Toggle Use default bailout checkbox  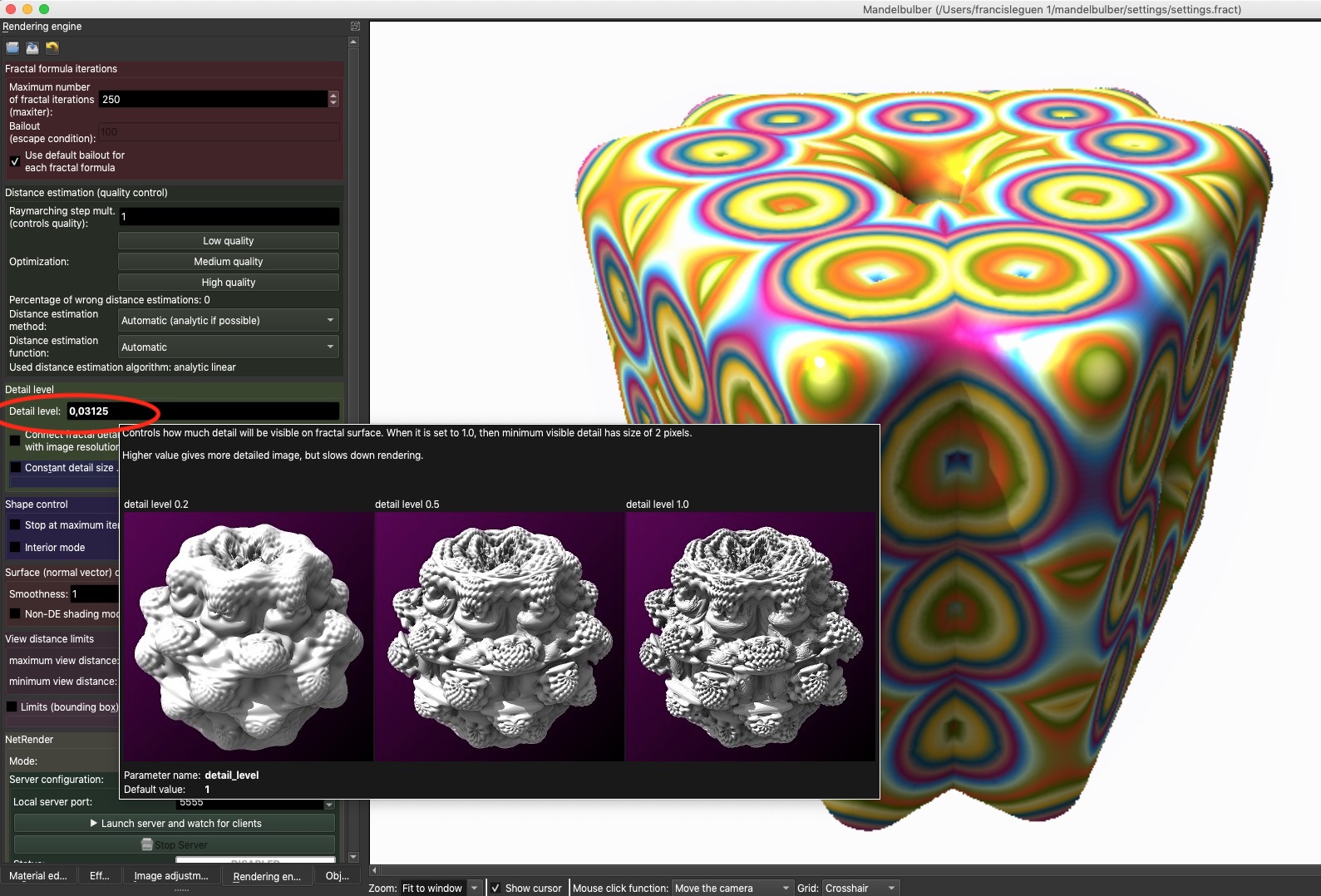[x=15, y=161]
